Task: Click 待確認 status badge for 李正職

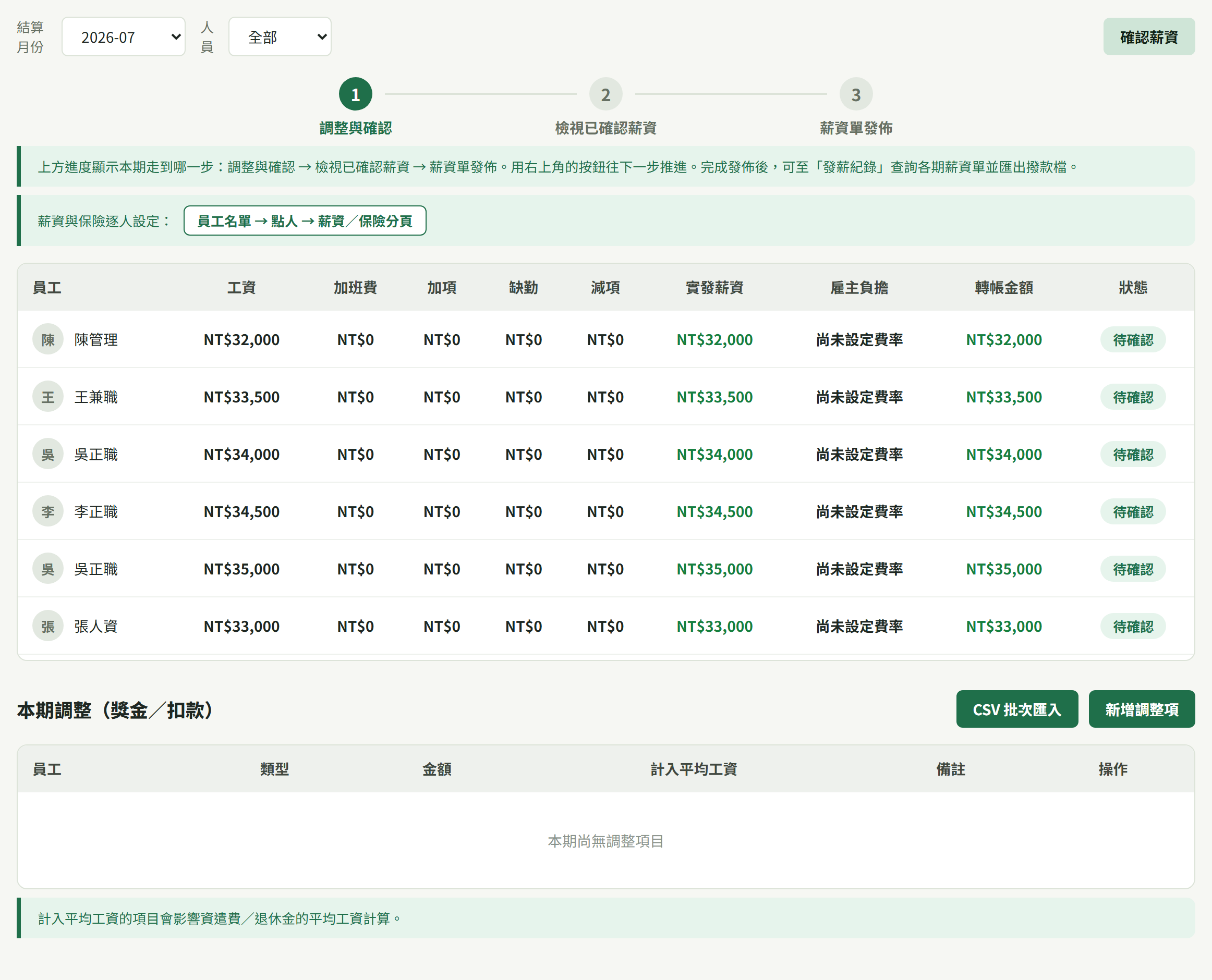Action: tap(1133, 511)
